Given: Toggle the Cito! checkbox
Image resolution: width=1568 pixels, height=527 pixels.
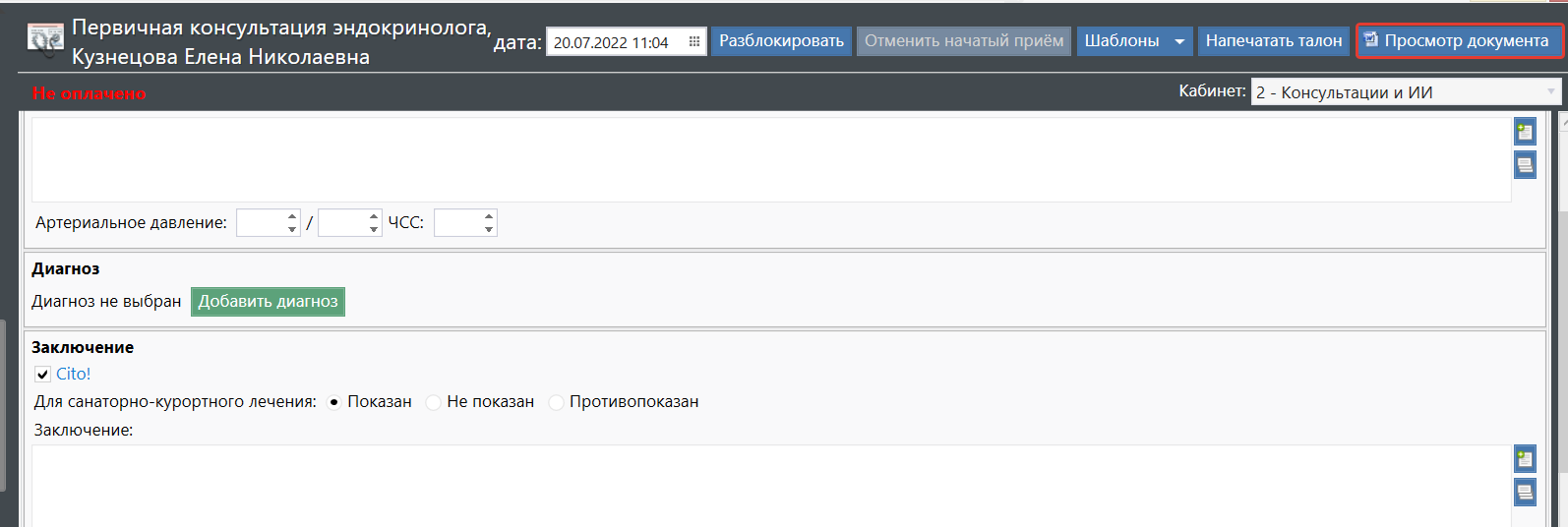Looking at the screenshot, I should pos(42,374).
